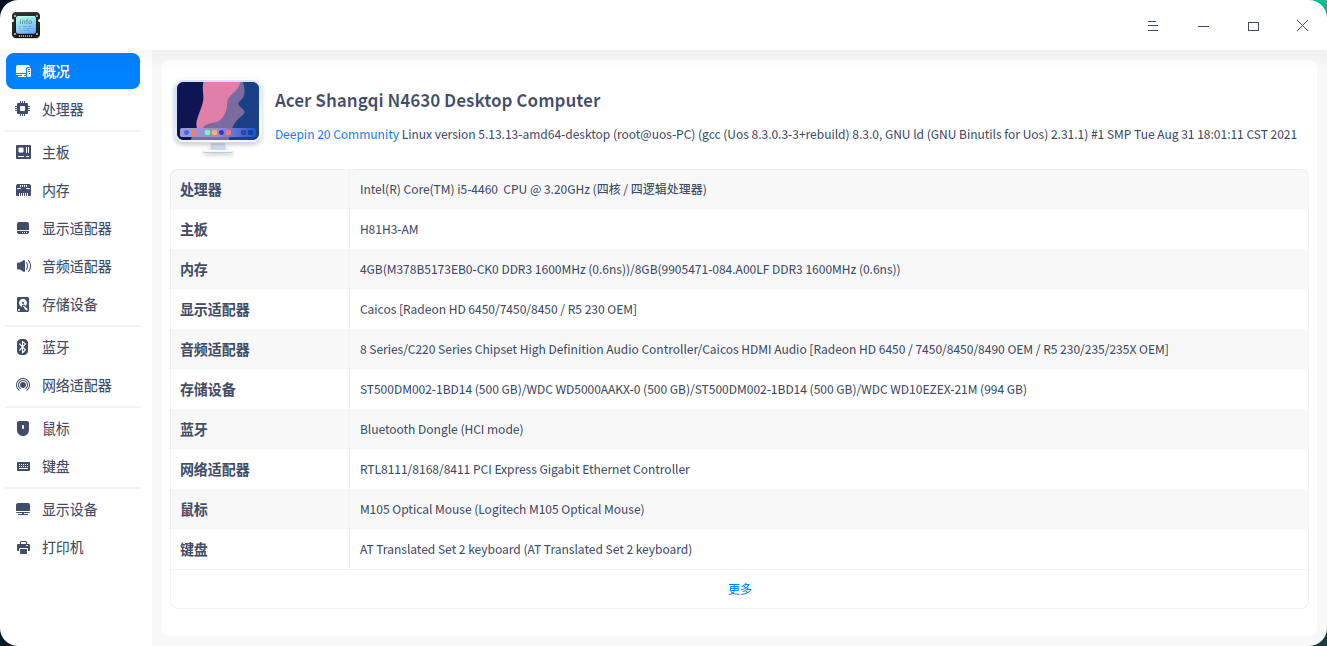Click the Linux version 5.13.13 kernel text
Viewport: 1327px width, 646px height.
point(849,134)
